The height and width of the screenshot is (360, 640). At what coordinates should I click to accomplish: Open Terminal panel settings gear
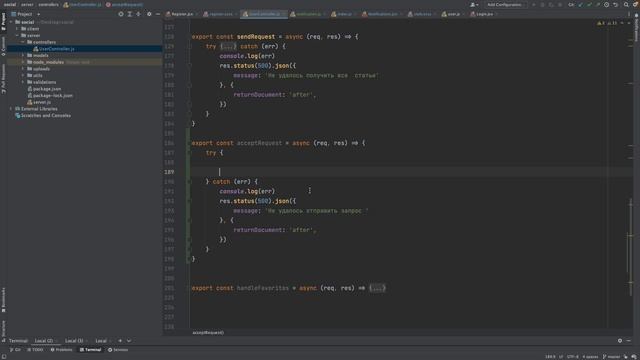tap(620, 341)
